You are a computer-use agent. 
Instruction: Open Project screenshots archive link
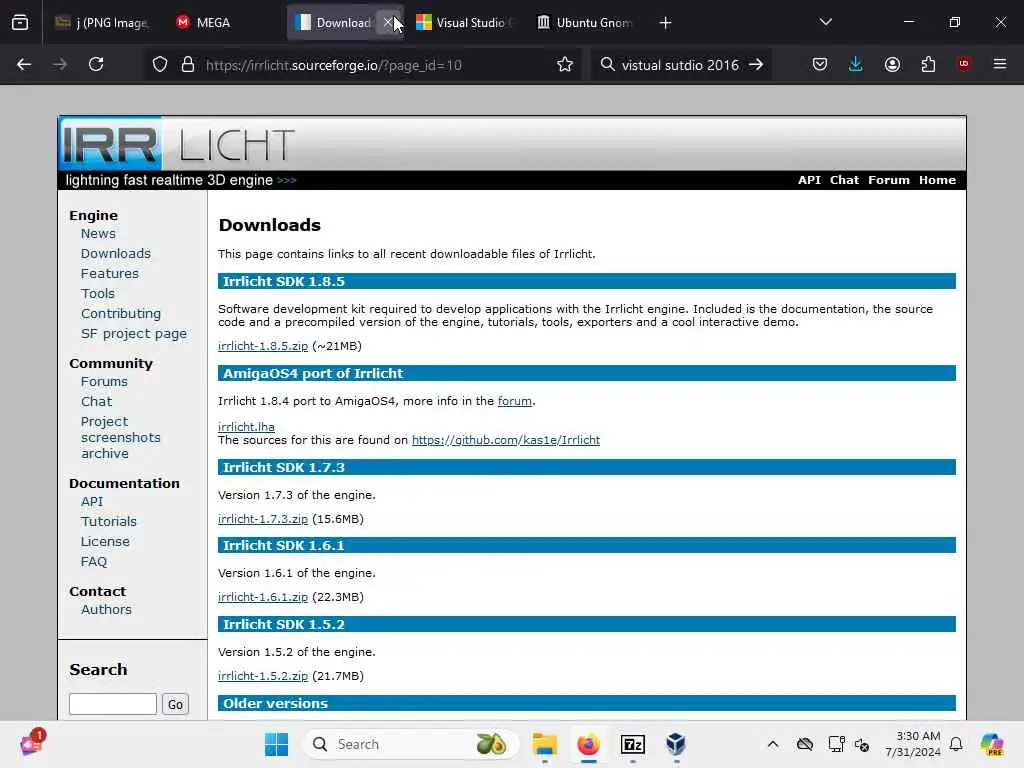point(120,438)
